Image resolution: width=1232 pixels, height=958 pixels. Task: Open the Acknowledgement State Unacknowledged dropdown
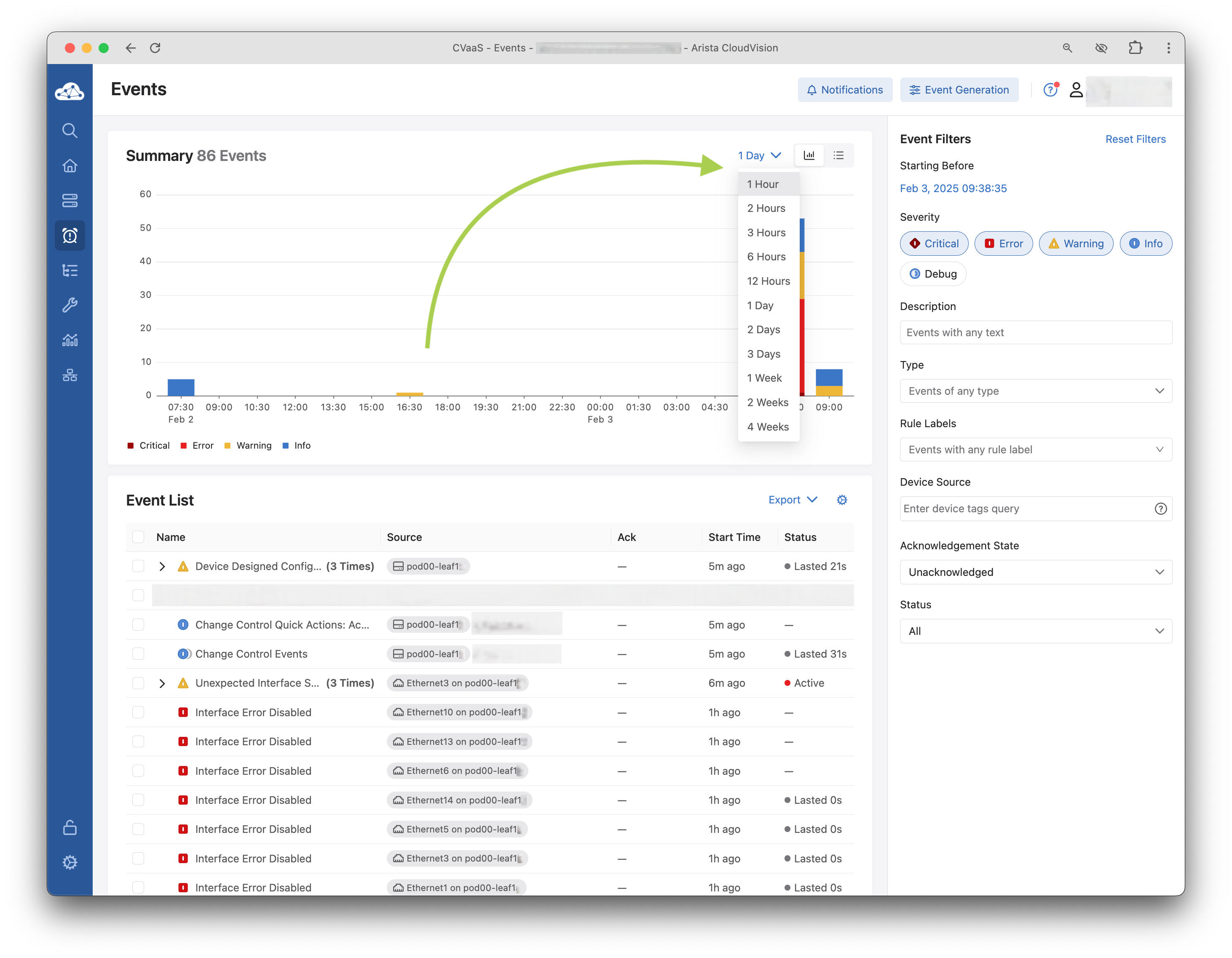(1035, 573)
